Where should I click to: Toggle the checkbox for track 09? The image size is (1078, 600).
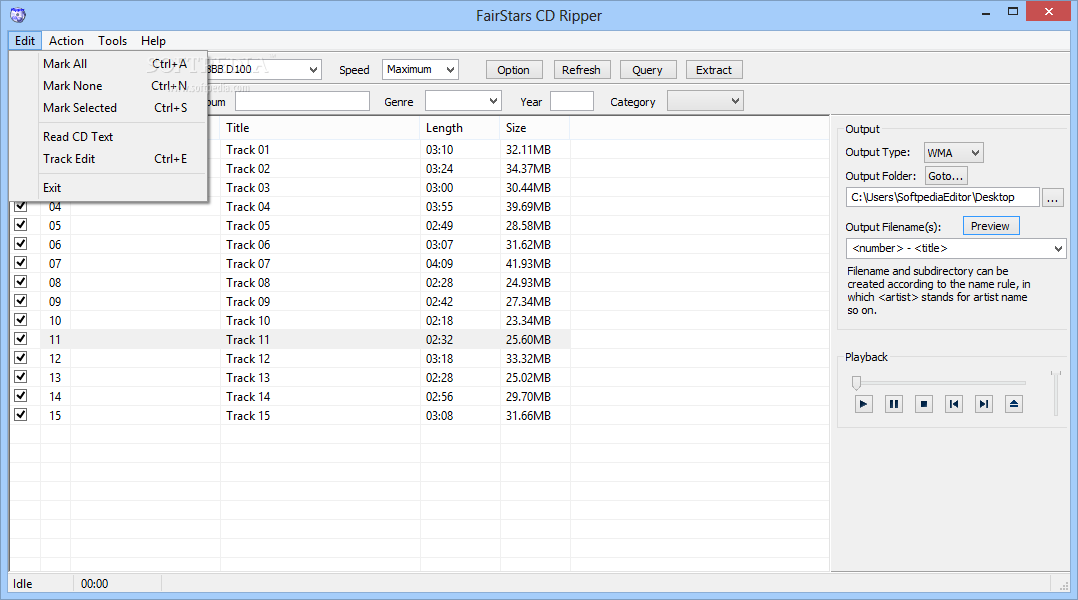[x=21, y=301]
